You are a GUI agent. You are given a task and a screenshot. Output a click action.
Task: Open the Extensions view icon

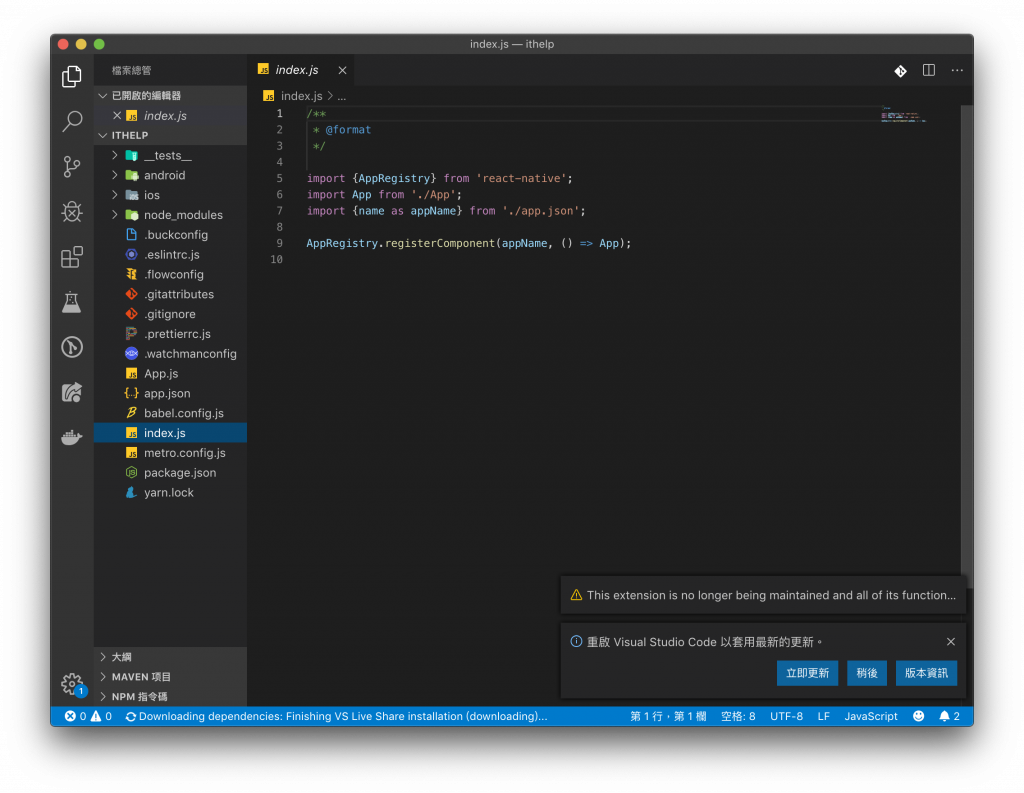[x=72, y=257]
